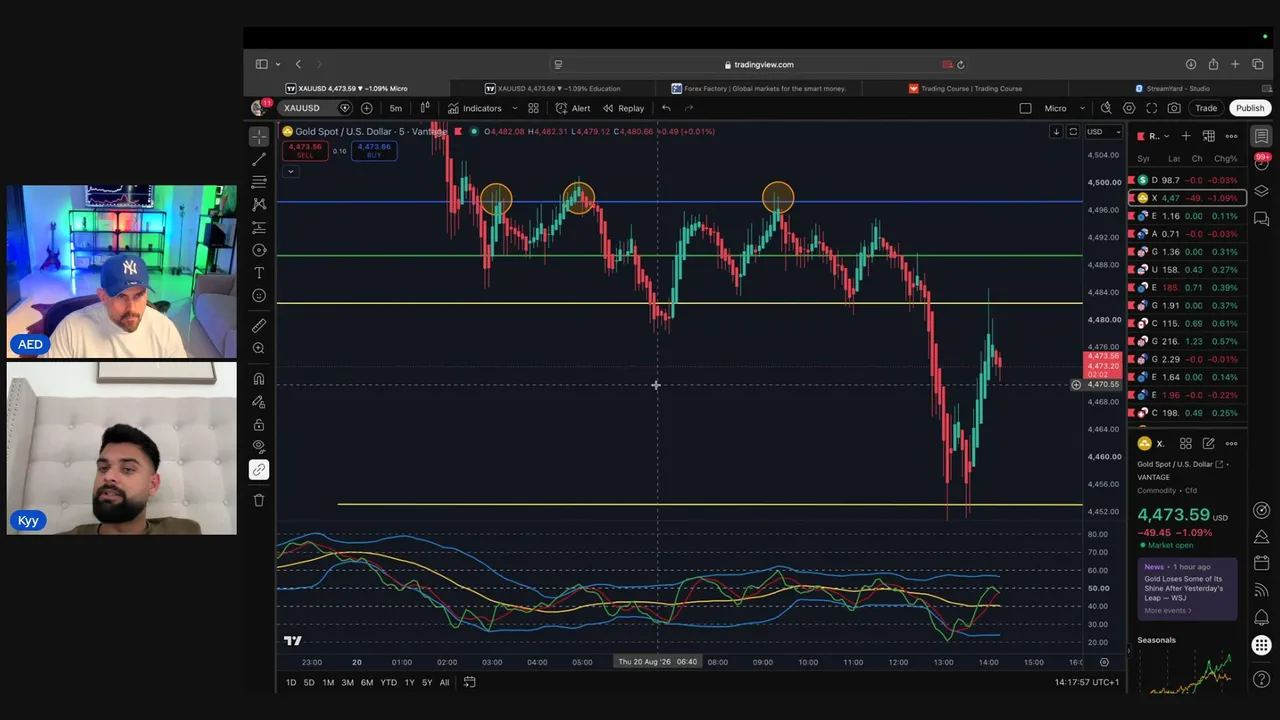
Task: Open quick search icon in toolbar
Action: point(1106,108)
